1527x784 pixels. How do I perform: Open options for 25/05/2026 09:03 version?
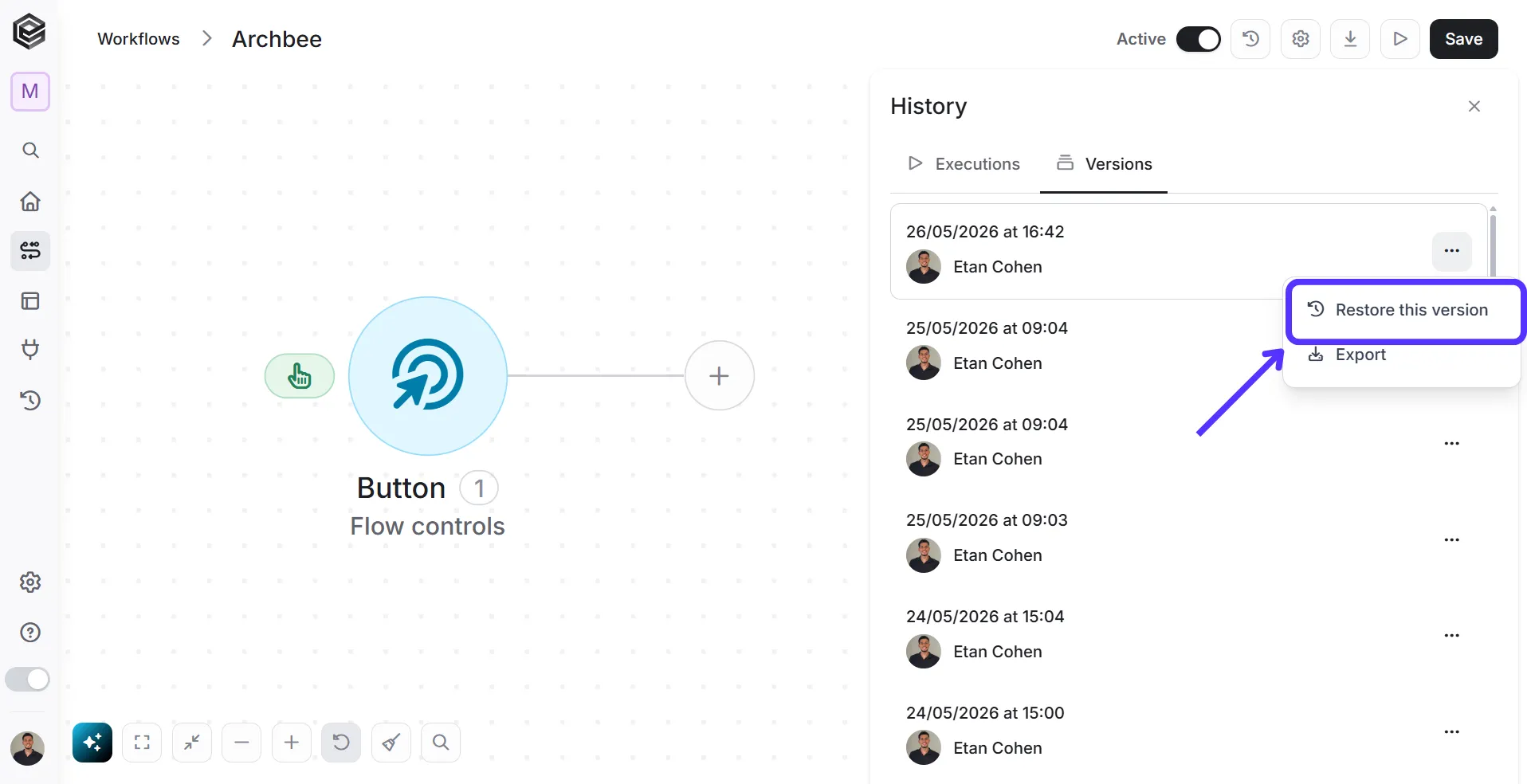pos(1452,540)
